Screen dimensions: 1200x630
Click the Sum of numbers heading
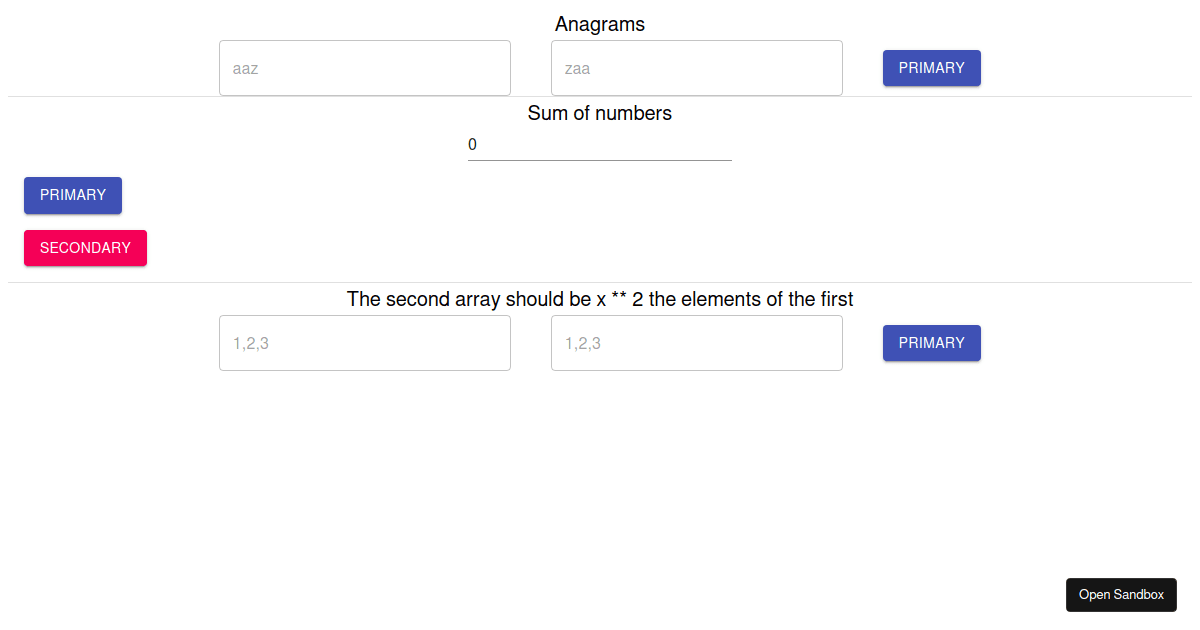coord(599,113)
